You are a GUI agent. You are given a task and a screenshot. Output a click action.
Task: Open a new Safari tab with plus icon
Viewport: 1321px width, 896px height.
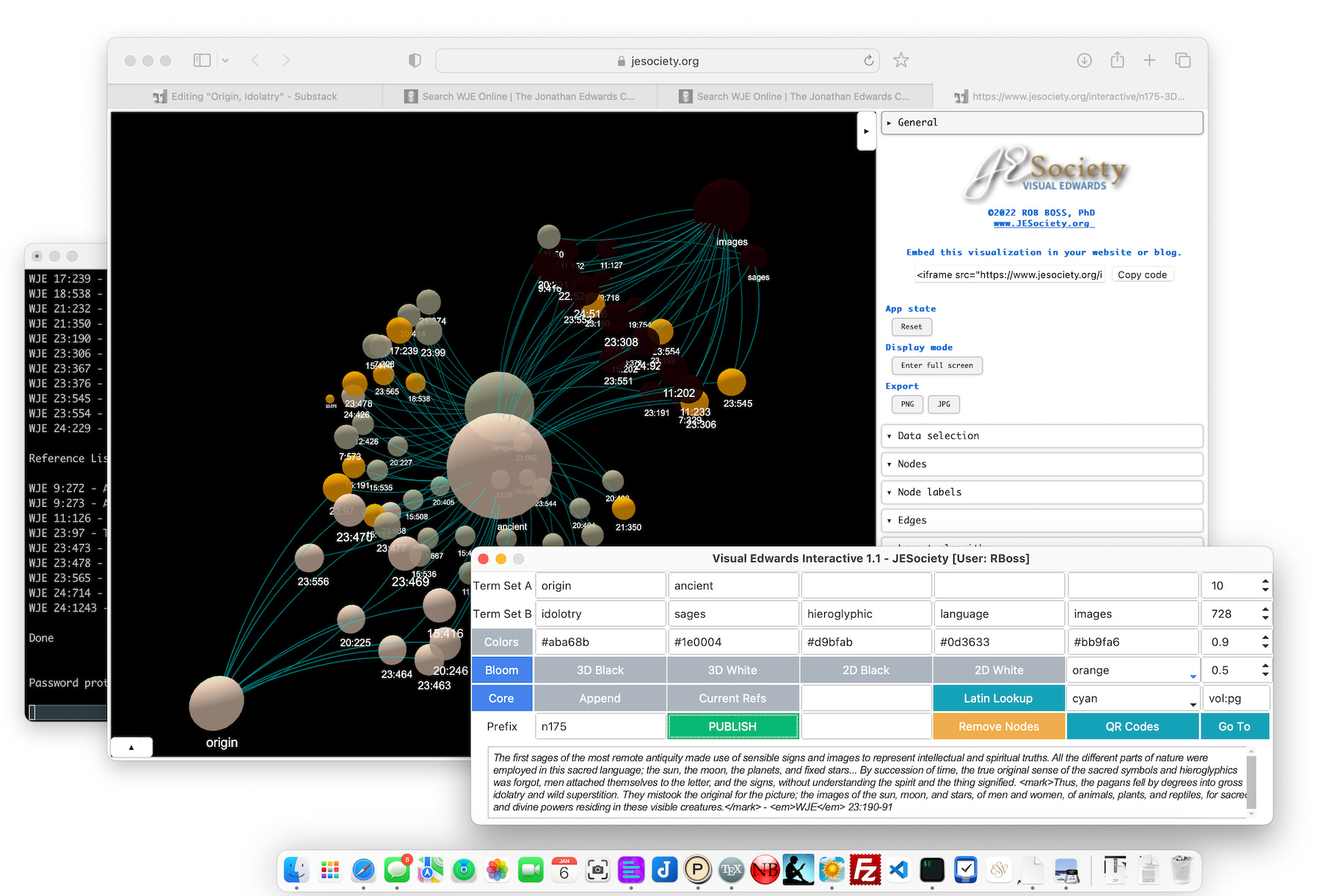[1149, 60]
